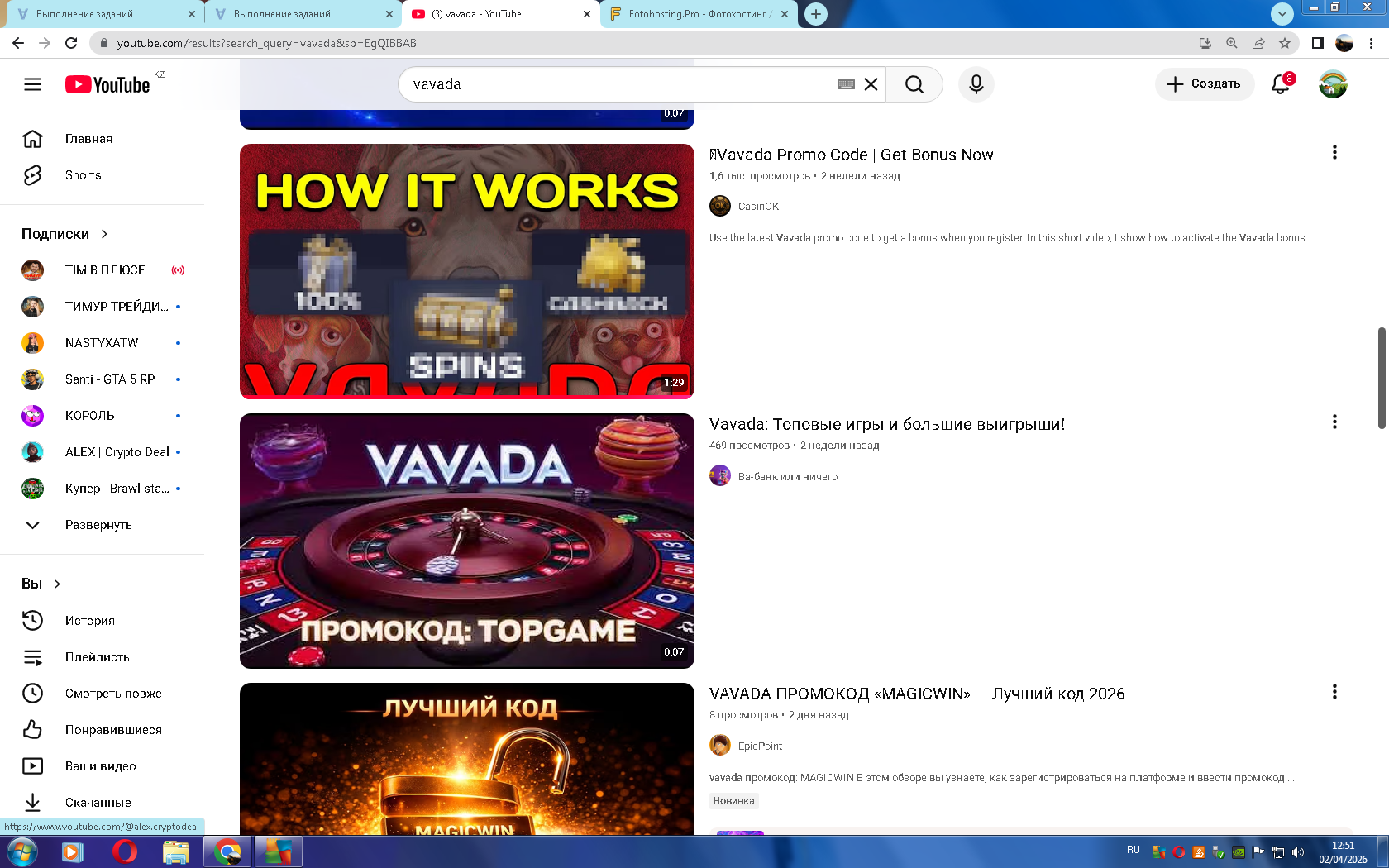Expand the Подписки subscriptions section
1389x868 pixels.
(x=65, y=234)
